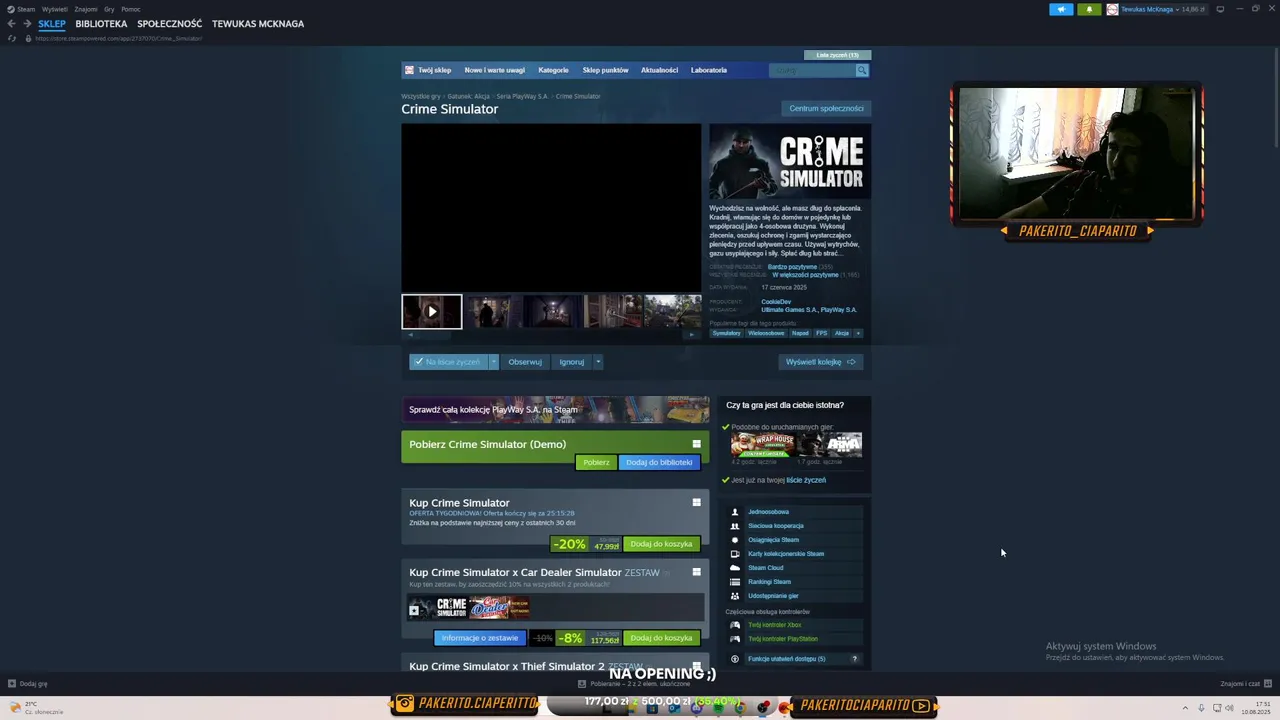Click the Seria PlayWay S.A. breadcrumb

pos(522,96)
